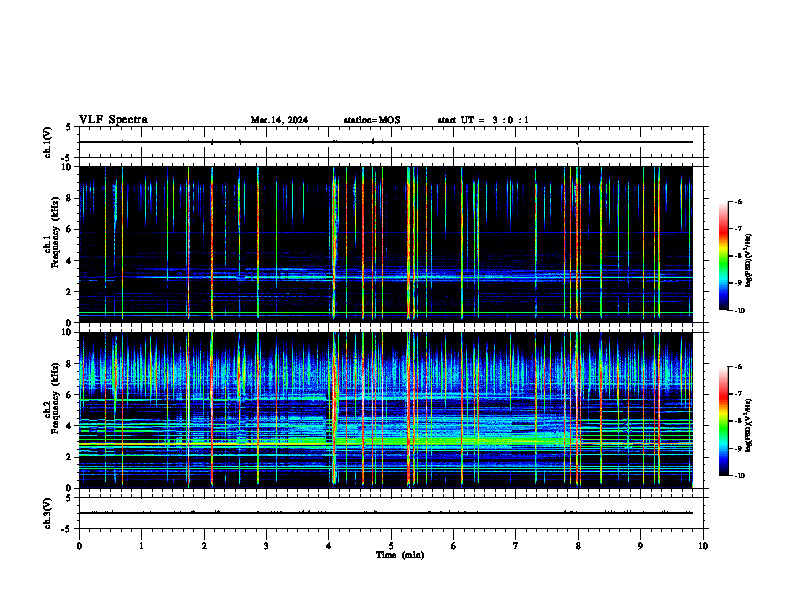Click the ch.3 voltage waveform trace

pos(386,513)
